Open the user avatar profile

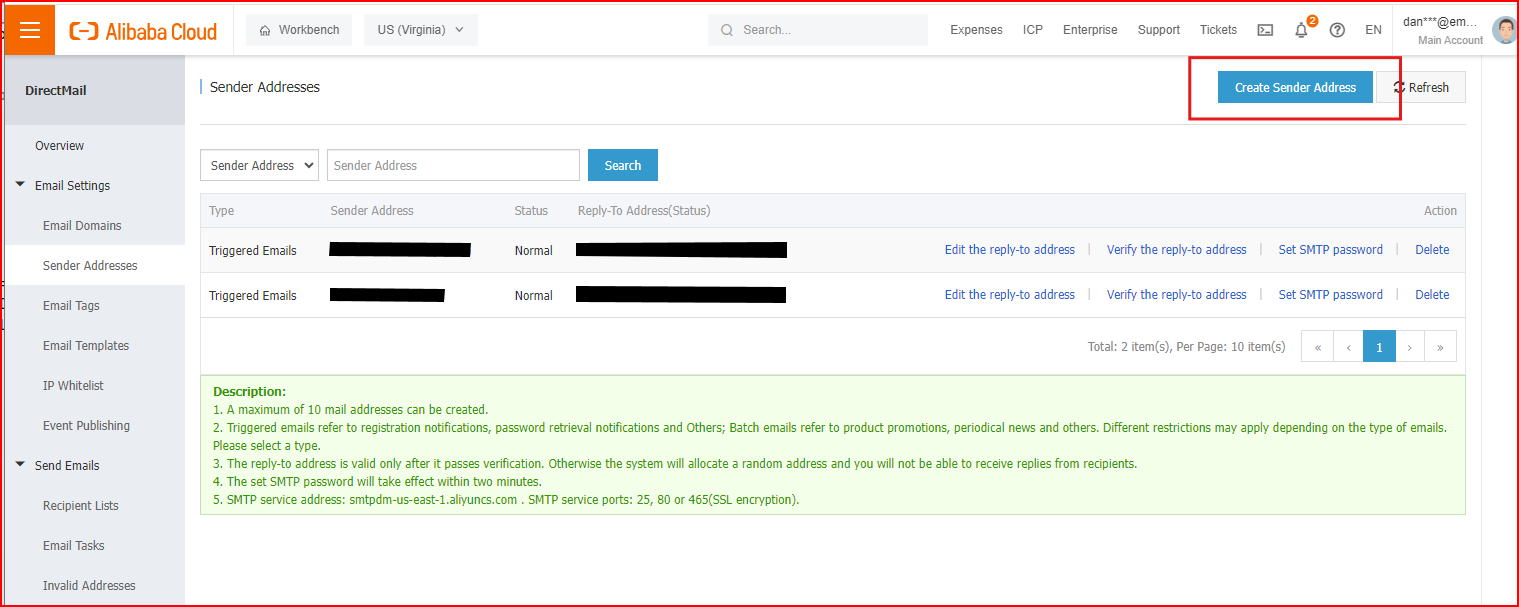pyautogui.click(x=1503, y=30)
